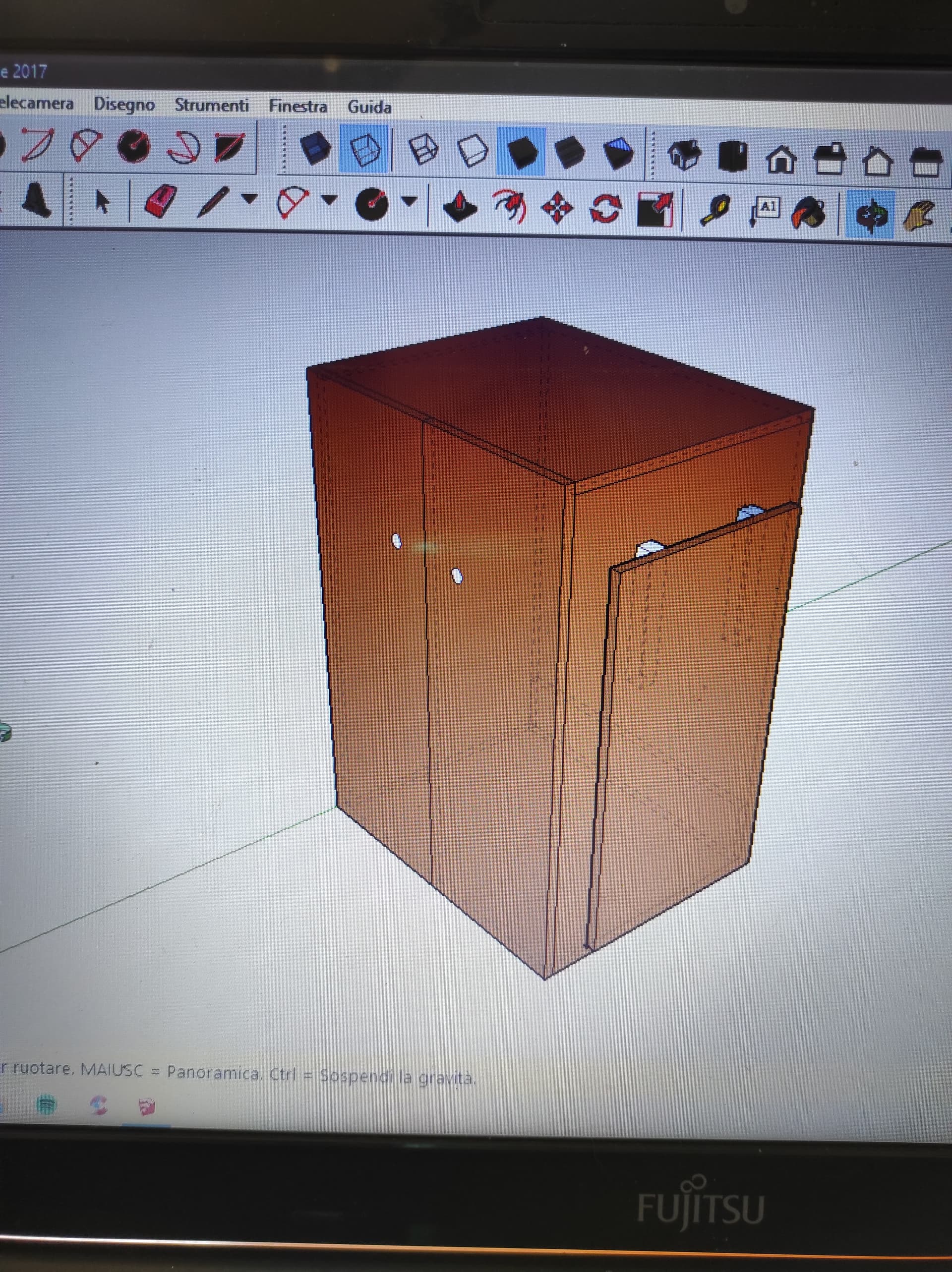Activate the Offset tool

510,207
